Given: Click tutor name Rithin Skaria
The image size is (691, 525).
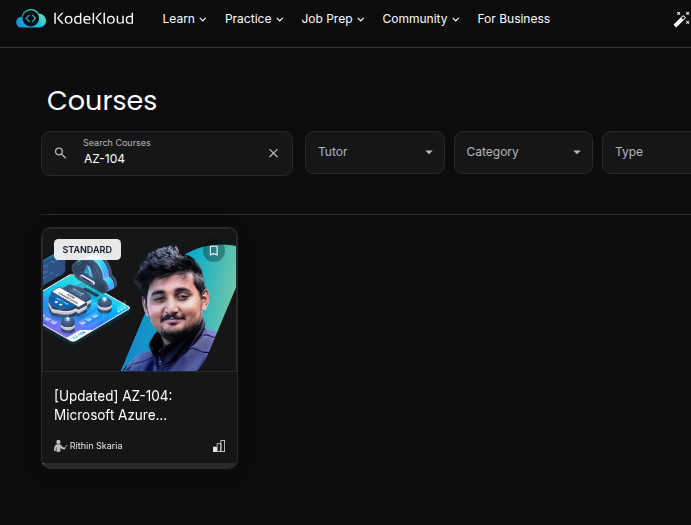Looking at the screenshot, I should [x=96, y=446].
